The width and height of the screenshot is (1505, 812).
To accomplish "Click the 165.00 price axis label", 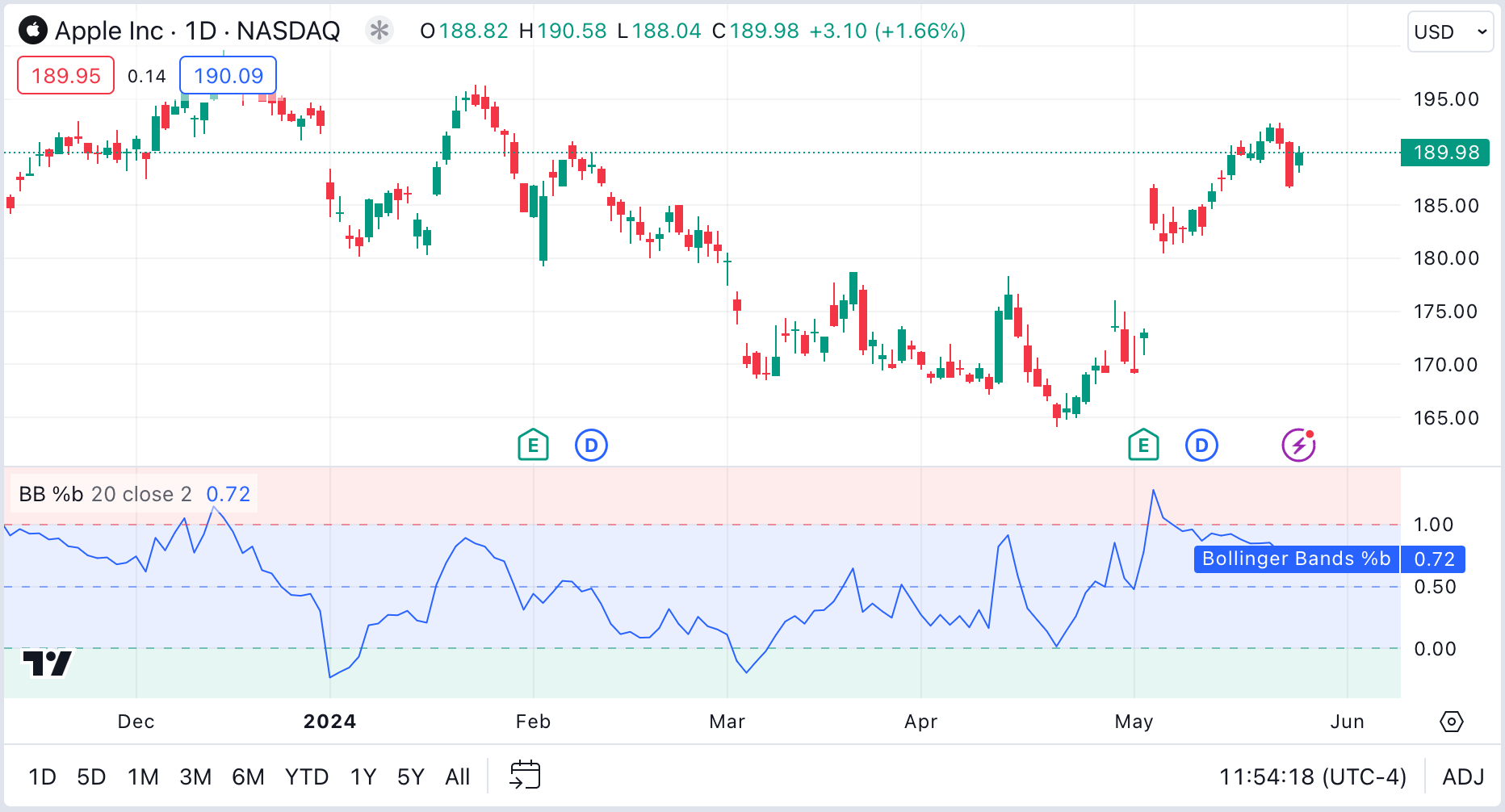I will pos(1446,418).
